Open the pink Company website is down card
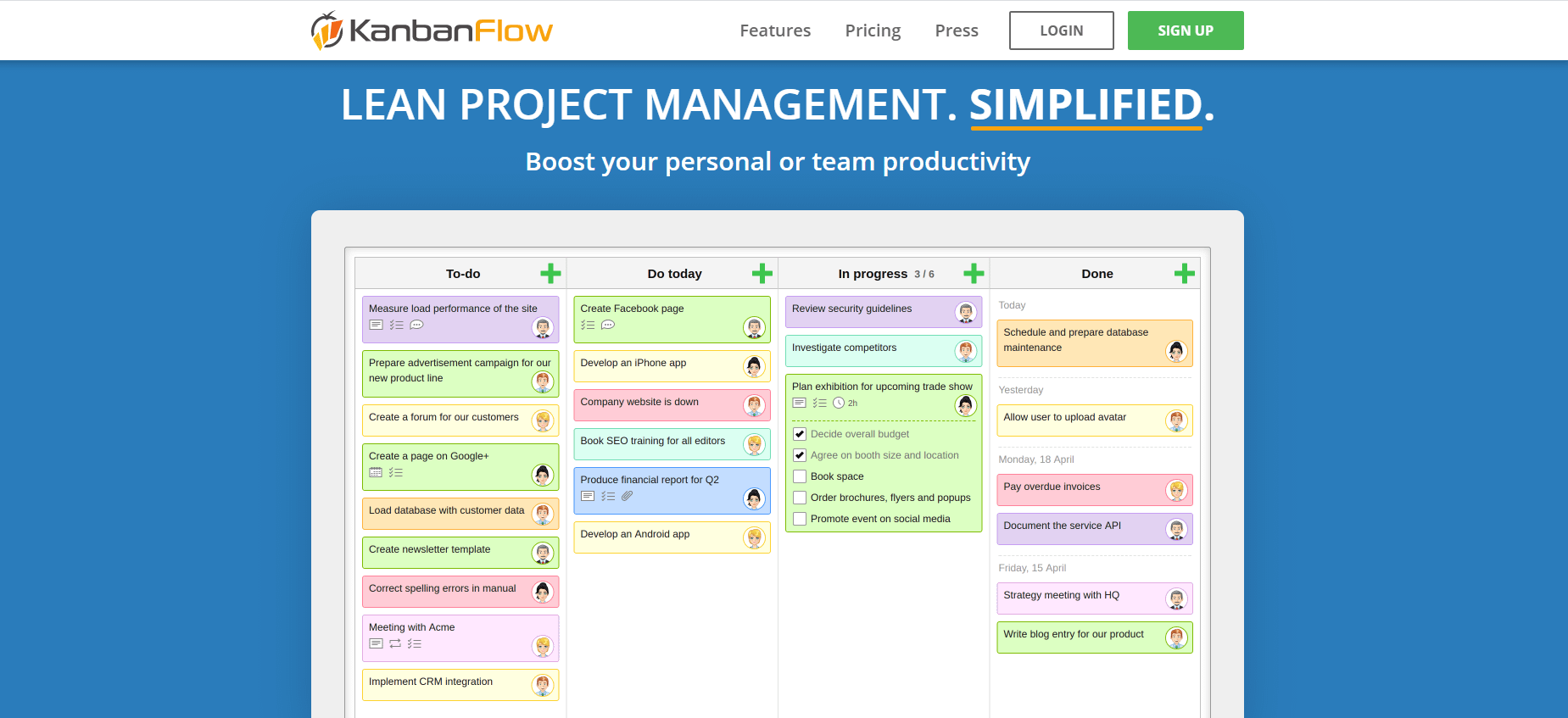 [653, 403]
